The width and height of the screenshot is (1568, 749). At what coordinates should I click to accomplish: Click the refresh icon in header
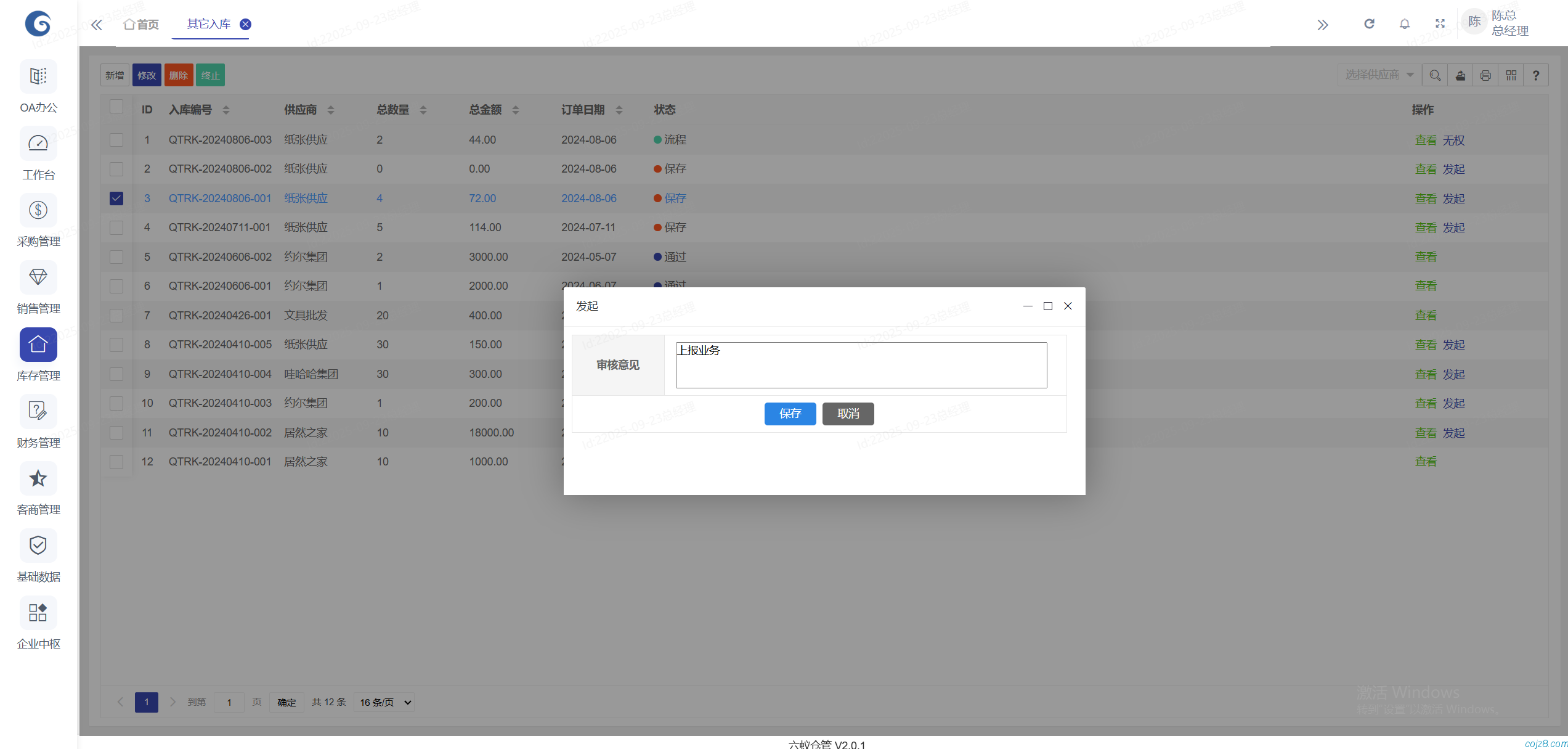pyautogui.click(x=1369, y=24)
